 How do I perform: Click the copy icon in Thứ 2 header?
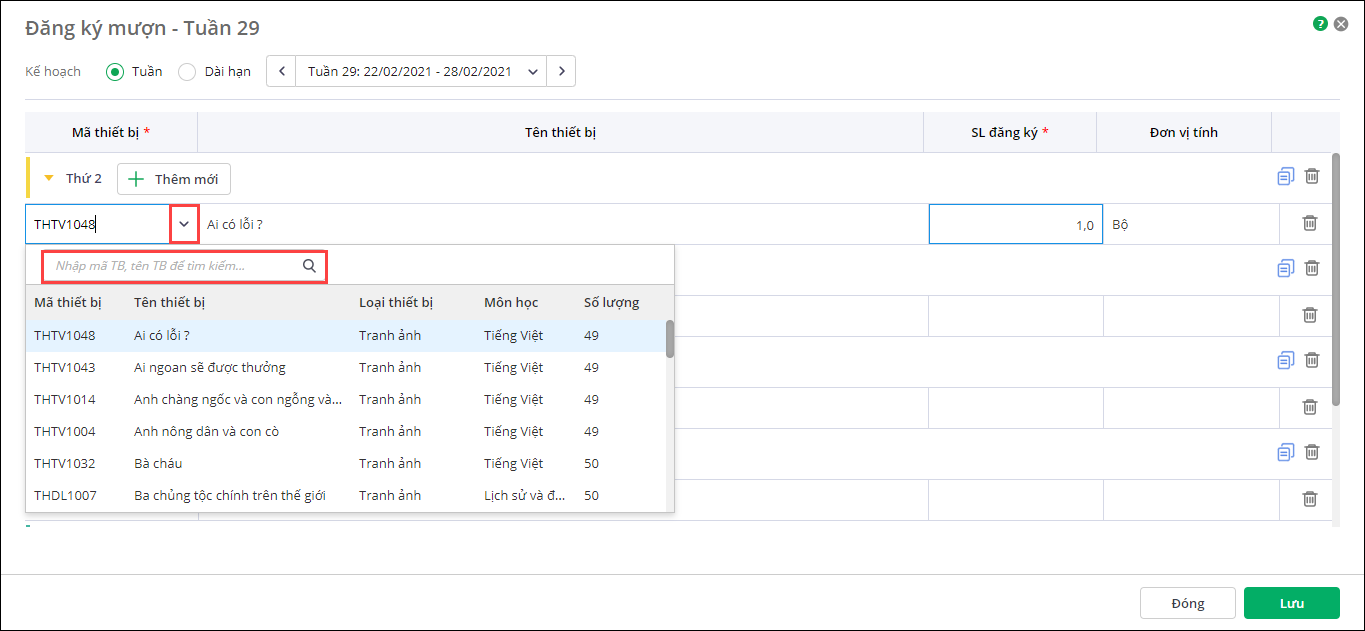pyautogui.click(x=1285, y=177)
